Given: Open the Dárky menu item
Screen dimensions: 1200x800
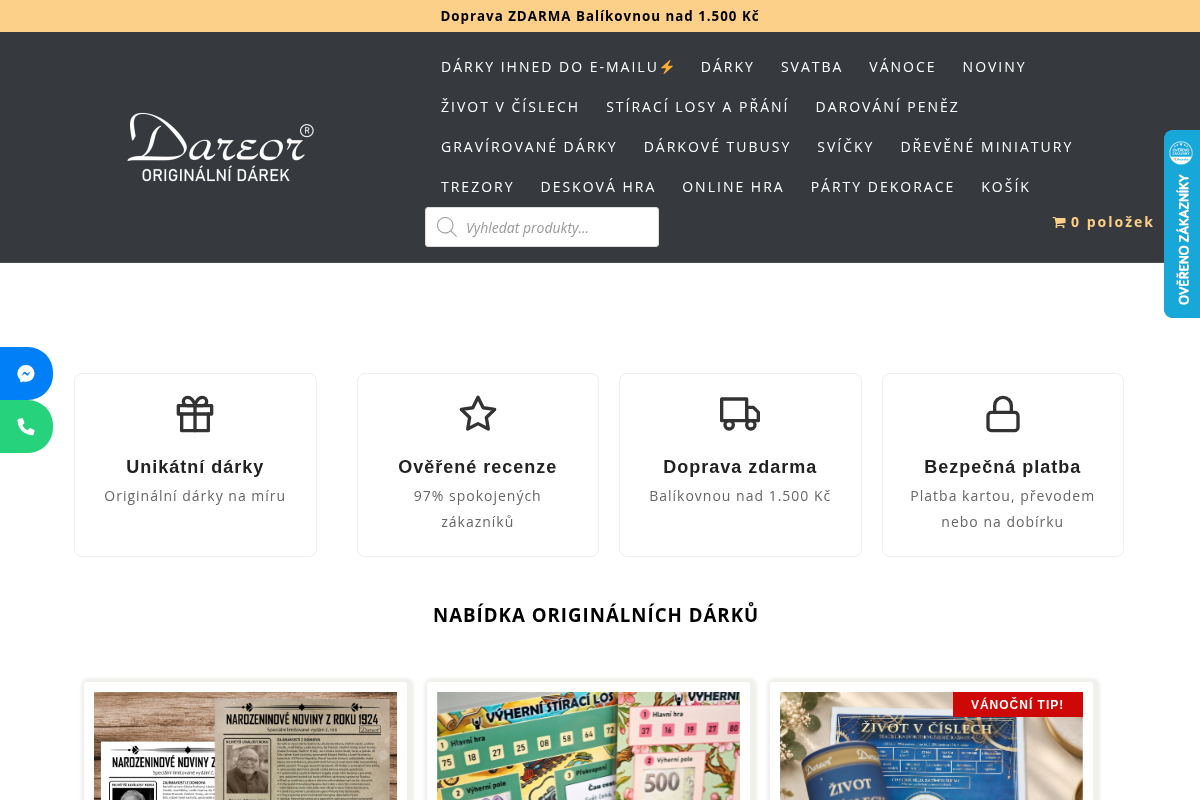Looking at the screenshot, I should [728, 67].
